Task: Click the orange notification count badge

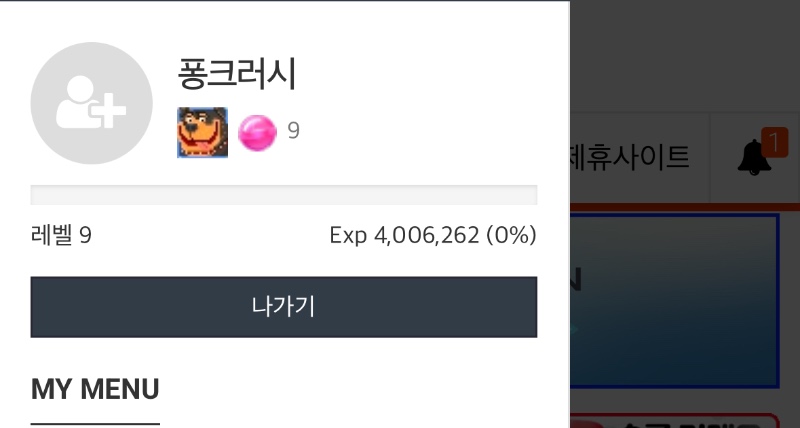Action: (774, 142)
